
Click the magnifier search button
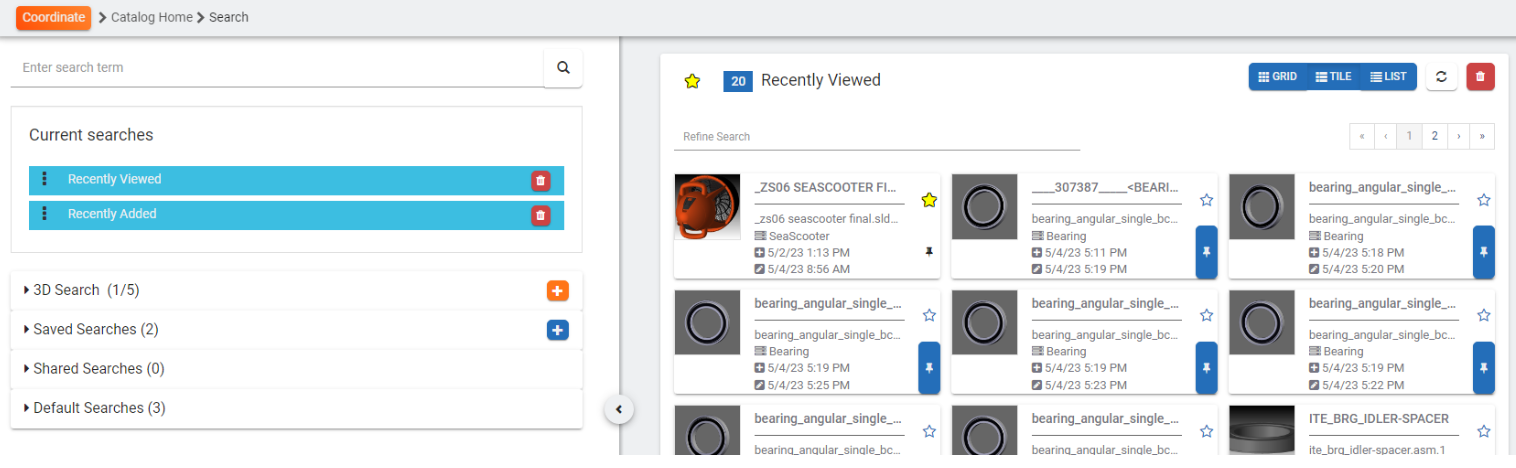[563, 68]
